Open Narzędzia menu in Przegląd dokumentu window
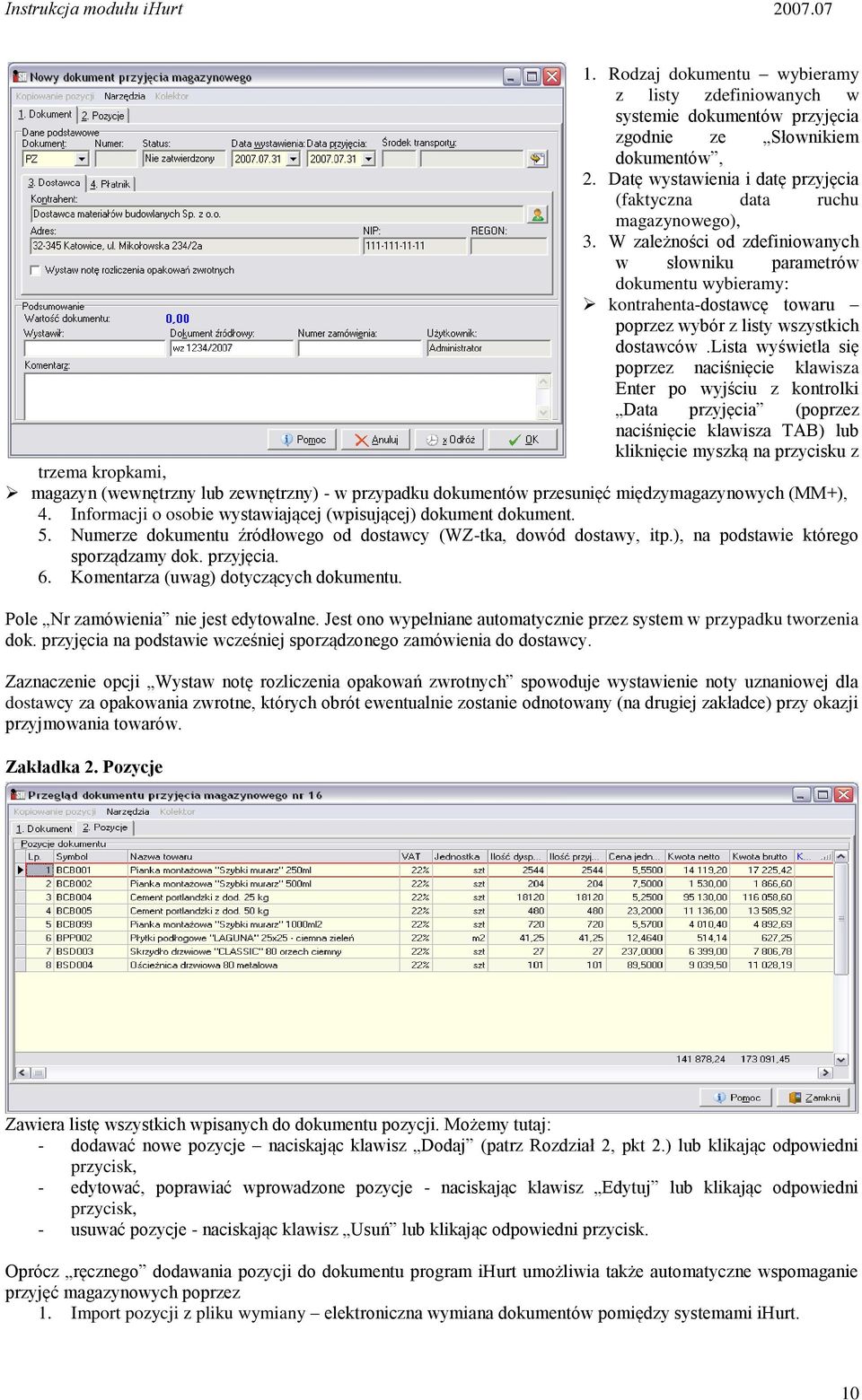The height and width of the screenshot is (1400, 862). click(x=128, y=811)
